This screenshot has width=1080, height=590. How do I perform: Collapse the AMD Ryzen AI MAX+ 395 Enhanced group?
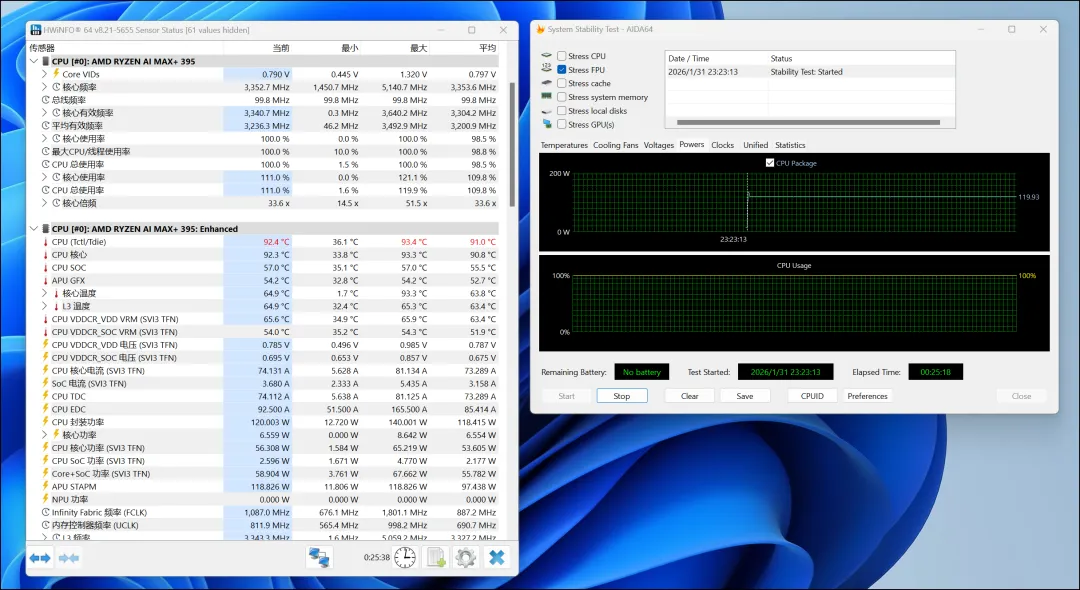click(34, 229)
